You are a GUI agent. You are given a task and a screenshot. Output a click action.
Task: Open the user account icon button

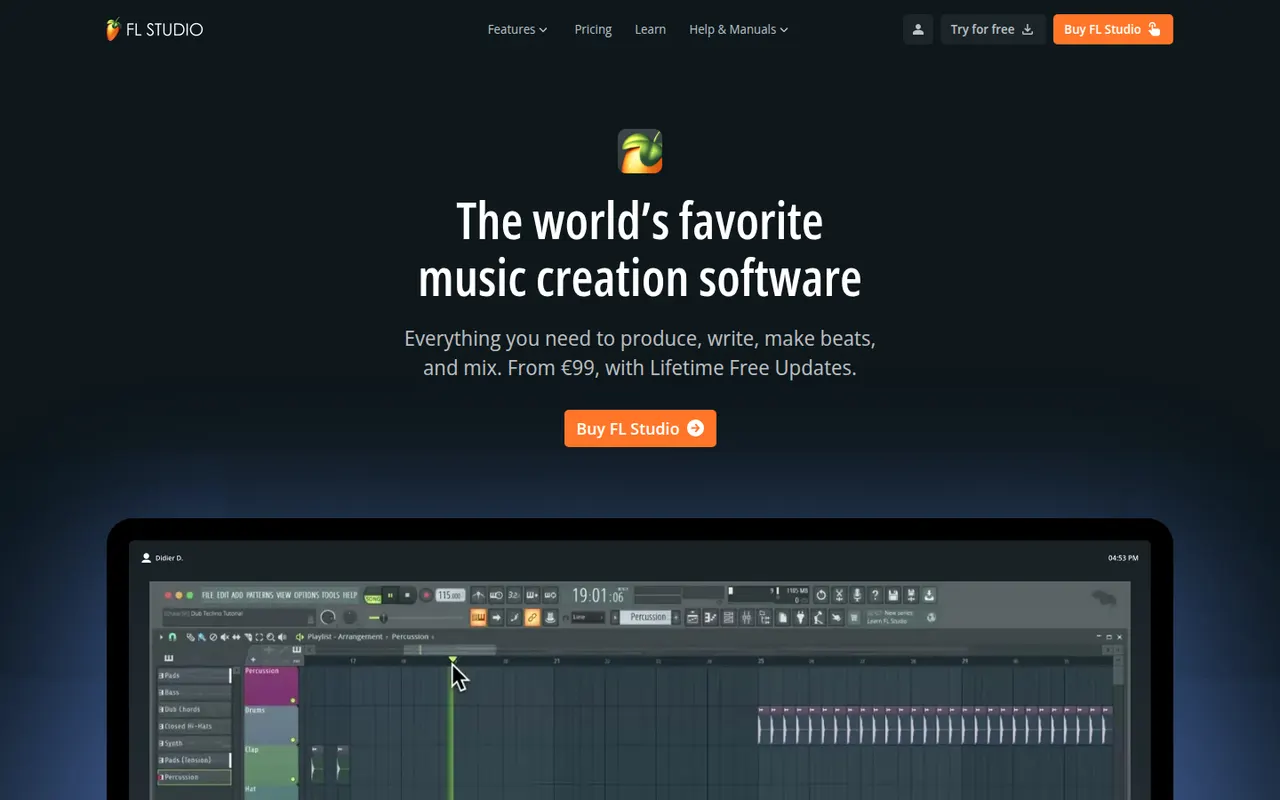(x=918, y=29)
